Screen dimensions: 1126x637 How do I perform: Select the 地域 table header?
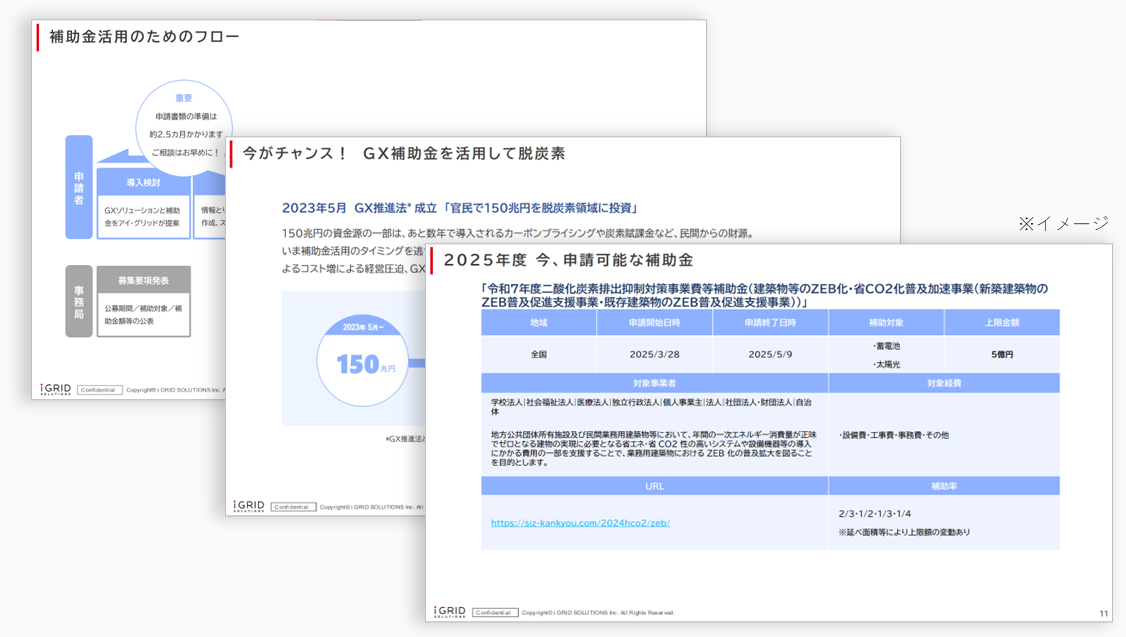(x=538, y=323)
